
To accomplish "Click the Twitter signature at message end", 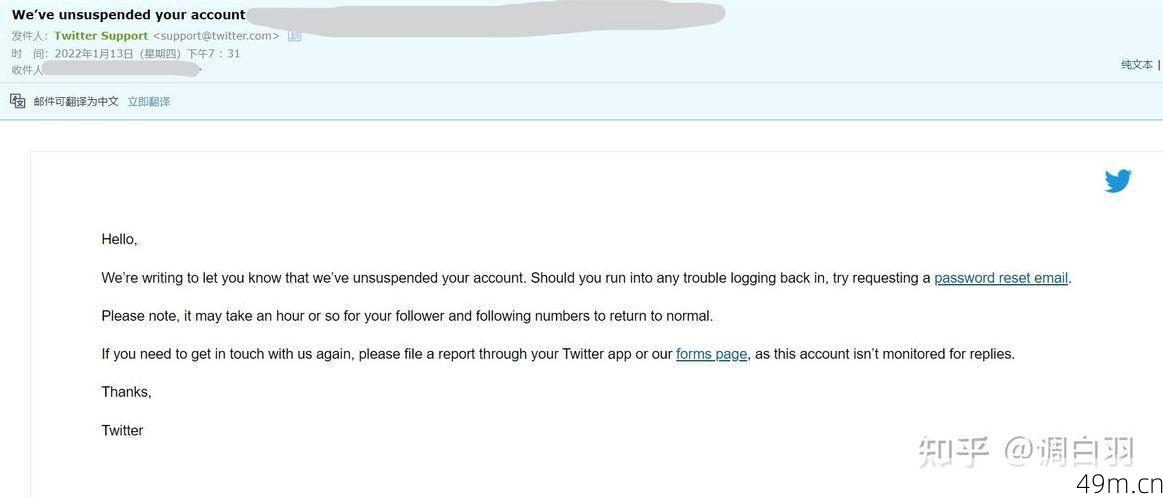I will point(122,430).
